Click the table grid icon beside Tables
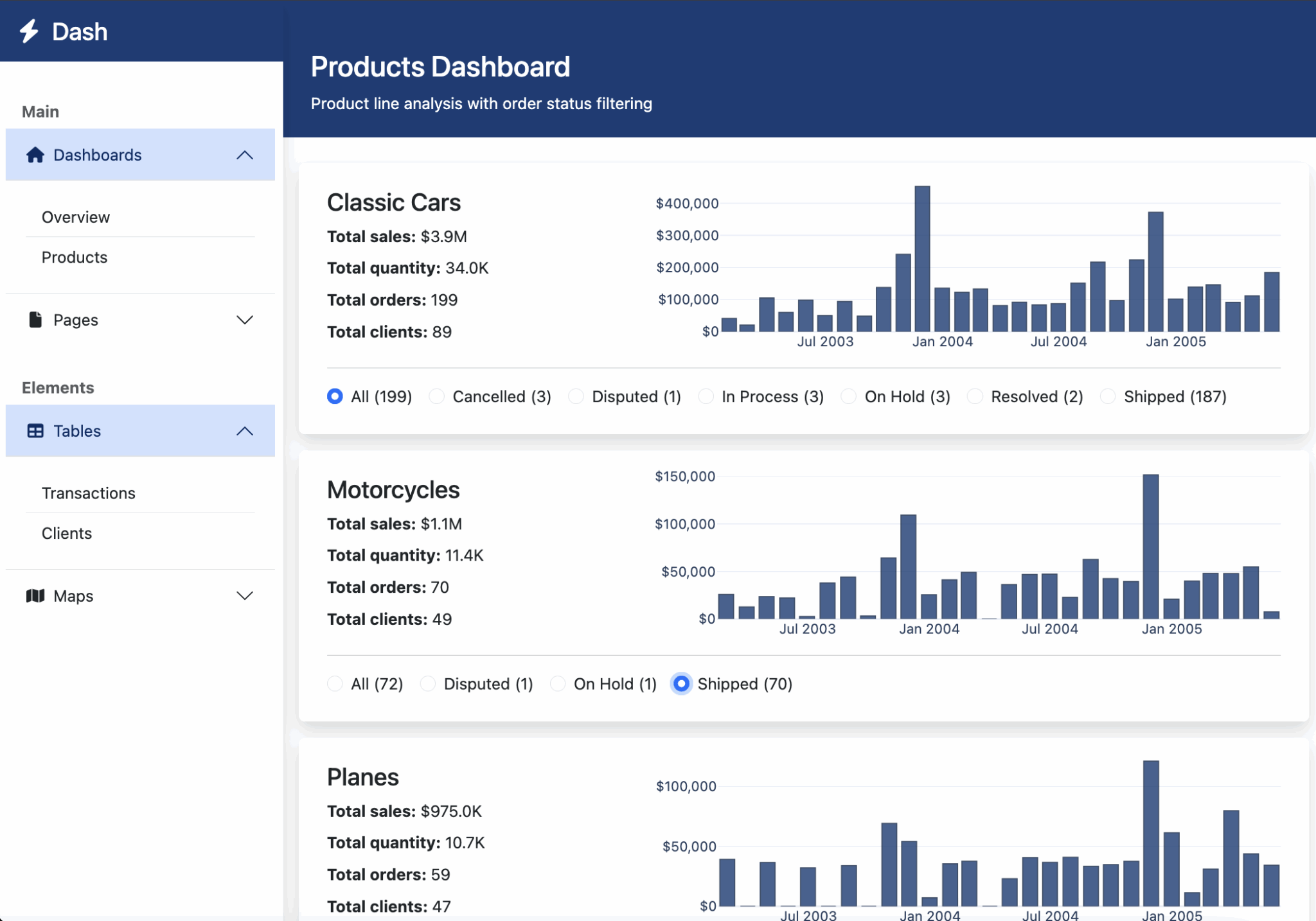This screenshot has height=921, width=1316. [34, 430]
